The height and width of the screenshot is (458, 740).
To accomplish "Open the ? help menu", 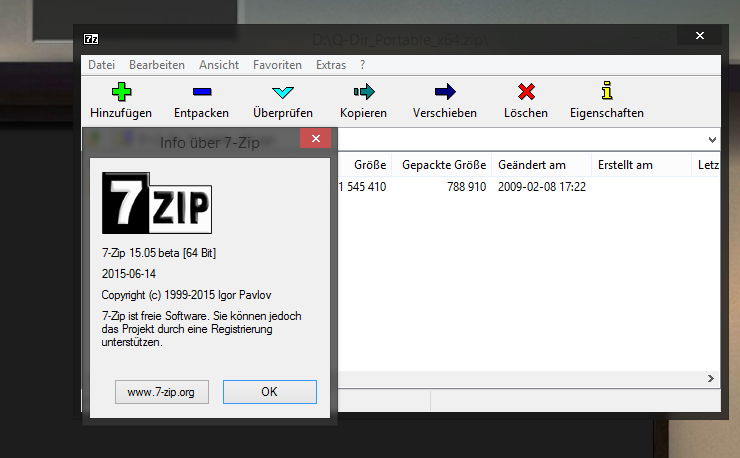I will point(362,65).
